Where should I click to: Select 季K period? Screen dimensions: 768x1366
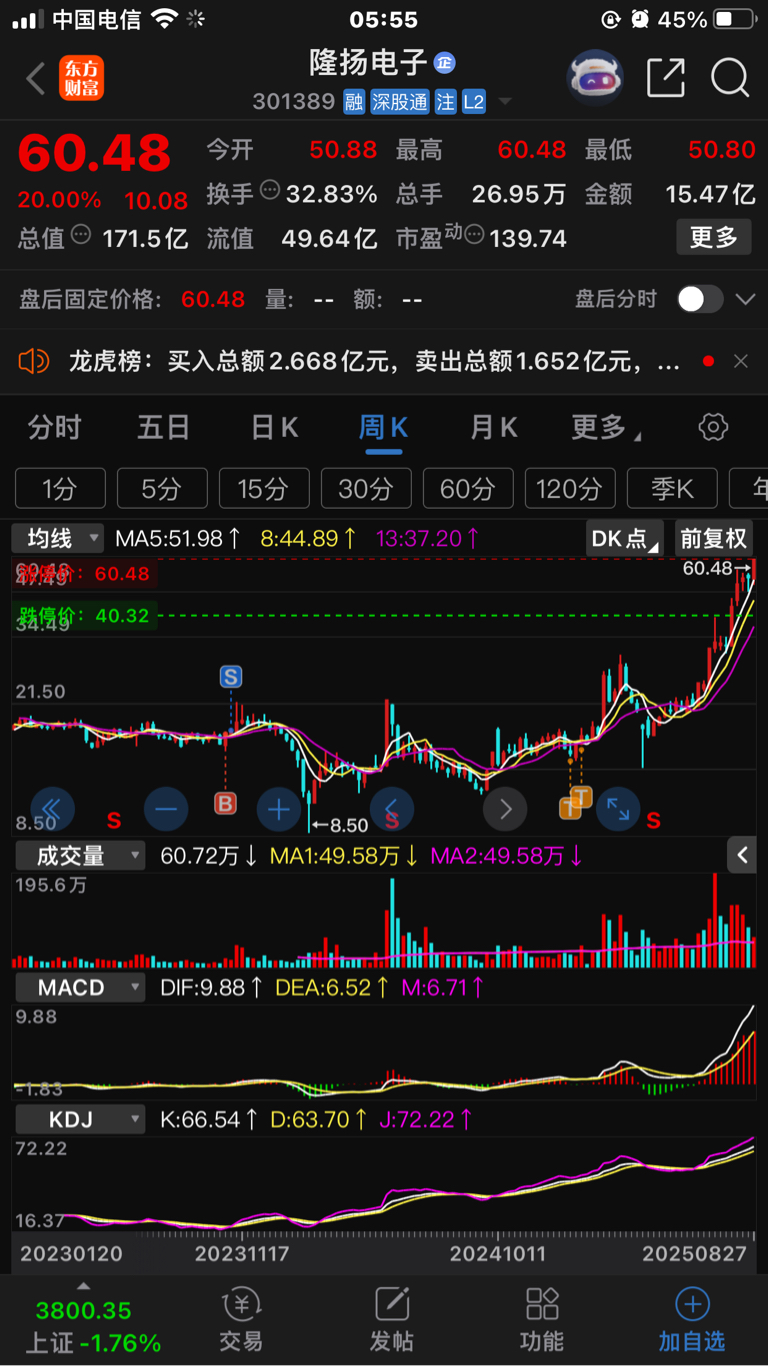[672, 489]
